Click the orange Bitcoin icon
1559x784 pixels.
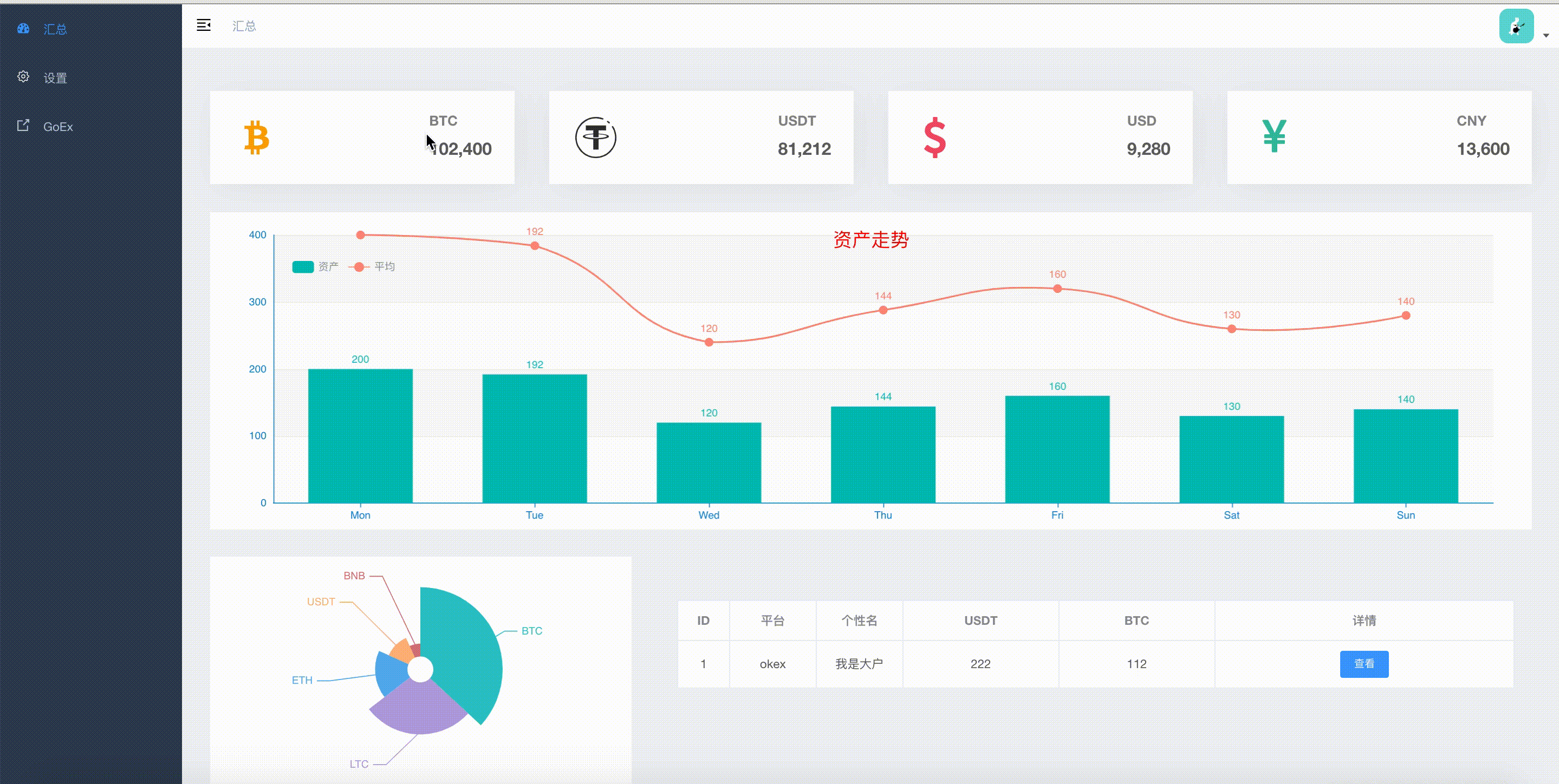point(257,138)
